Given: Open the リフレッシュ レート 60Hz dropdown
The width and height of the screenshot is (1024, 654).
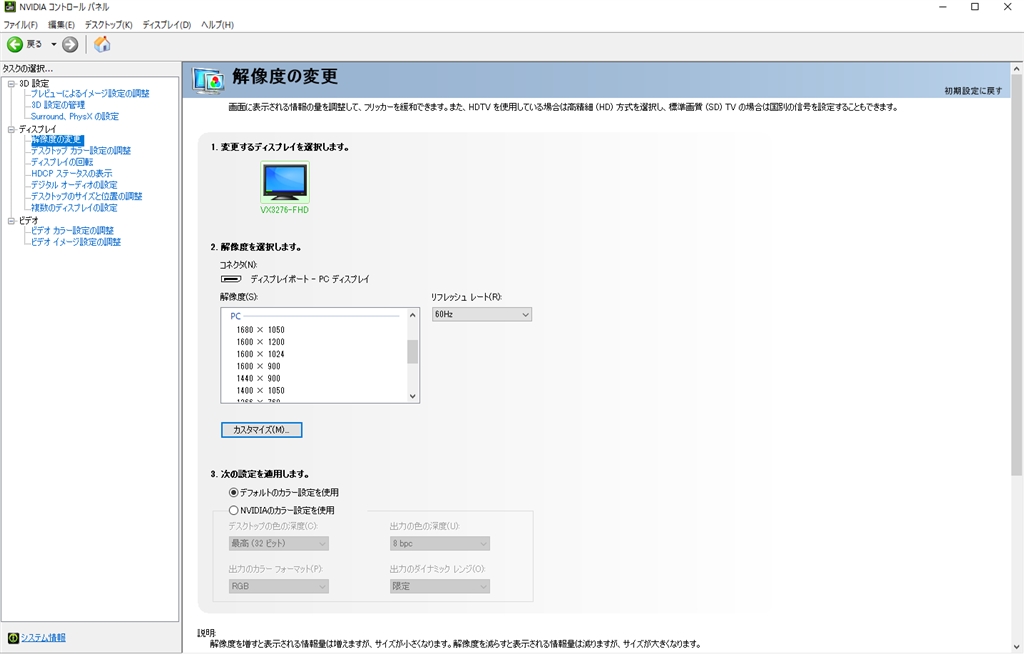Looking at the screenshot, I should [481, 314].
